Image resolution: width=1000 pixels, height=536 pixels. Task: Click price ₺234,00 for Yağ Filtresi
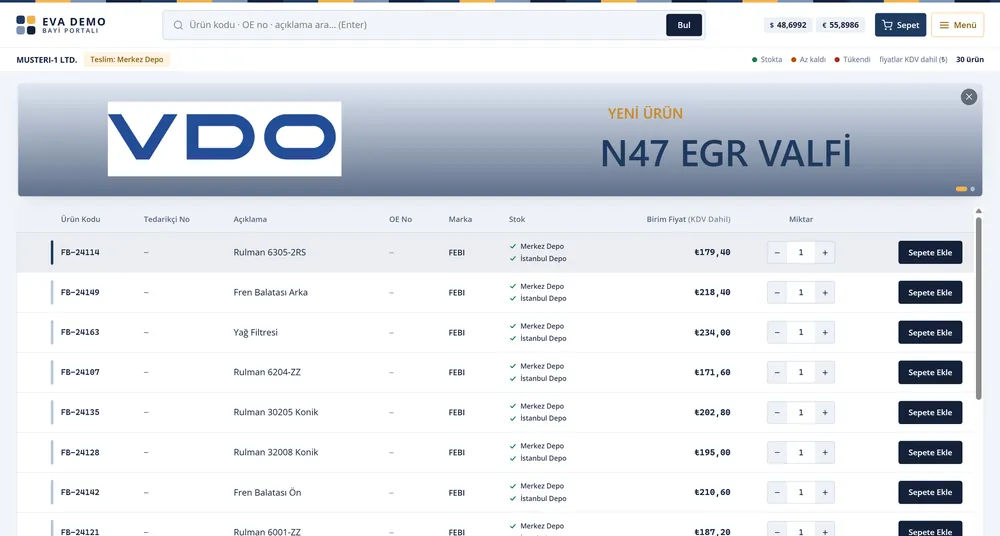pos(712,332)
